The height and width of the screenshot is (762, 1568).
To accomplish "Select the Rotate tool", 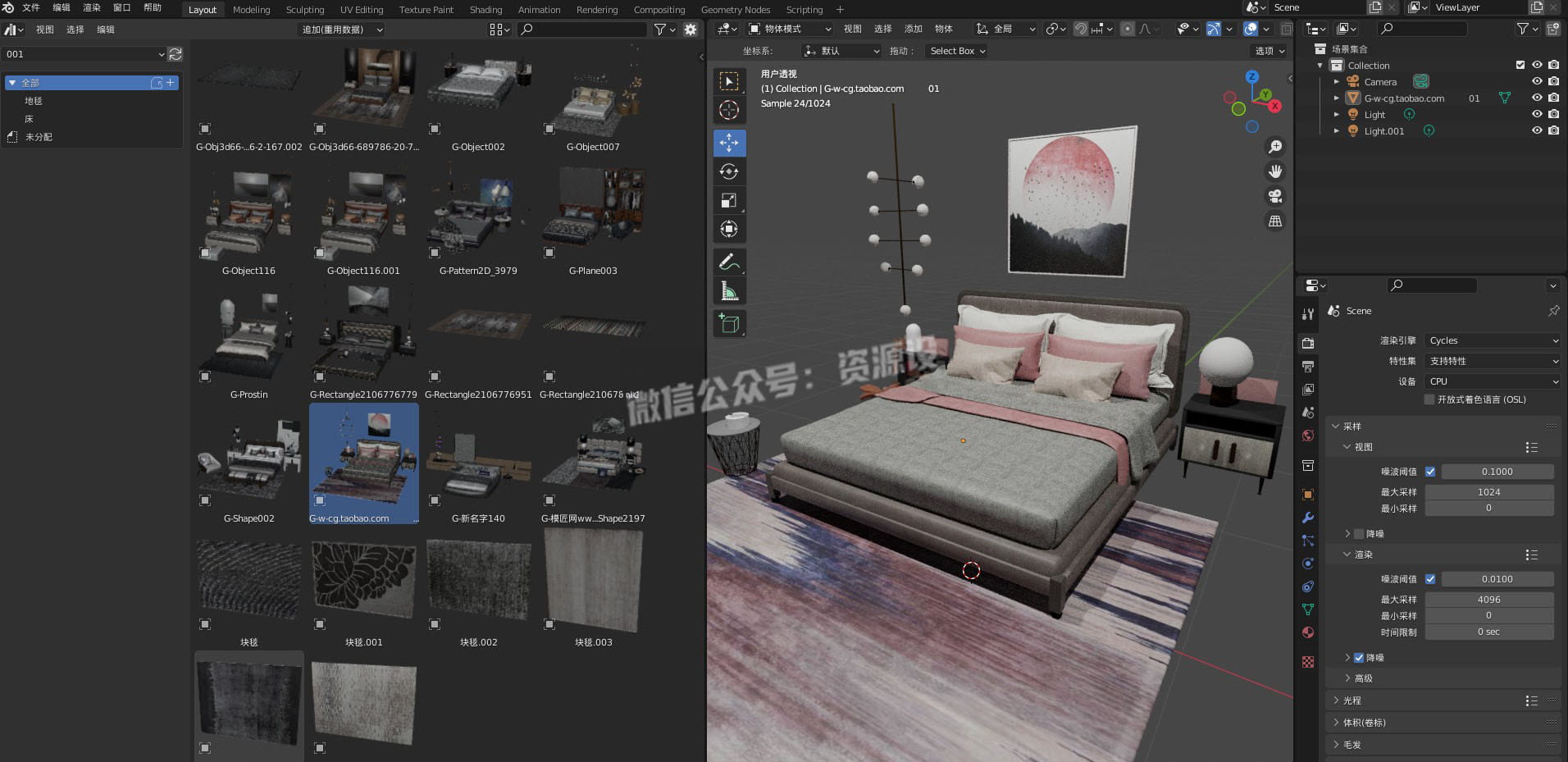I will (x=729, y=171).
